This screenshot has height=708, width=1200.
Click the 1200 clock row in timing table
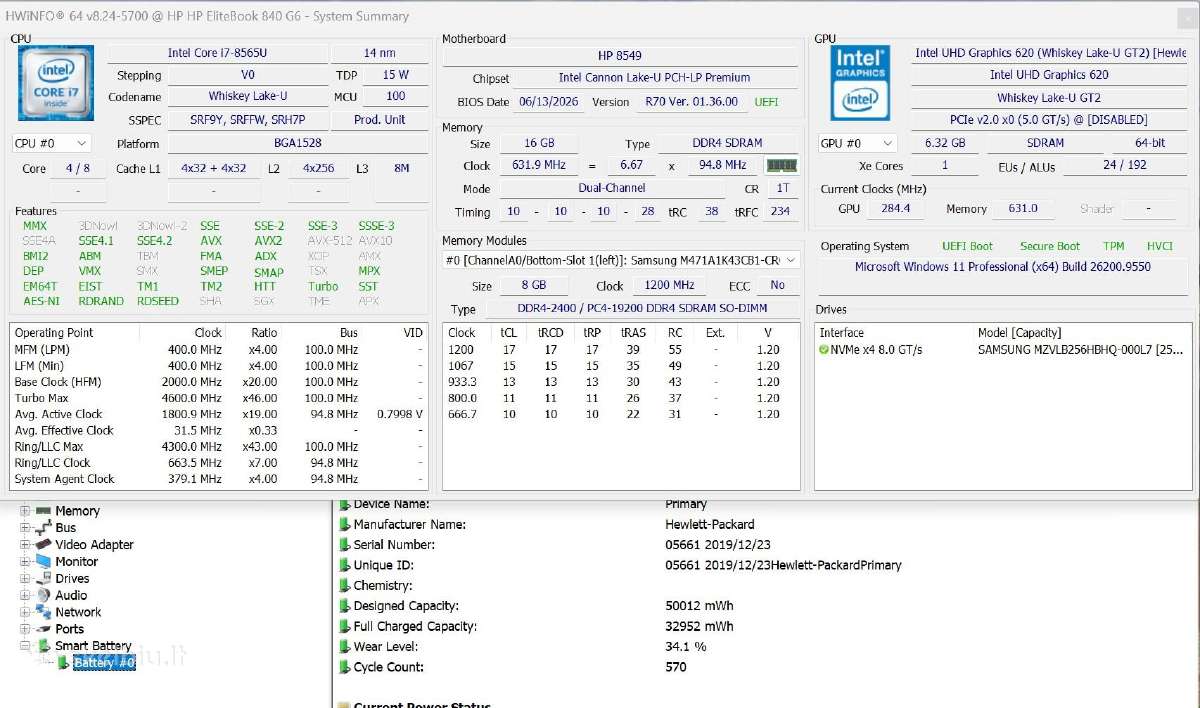[x=620, y=350]
